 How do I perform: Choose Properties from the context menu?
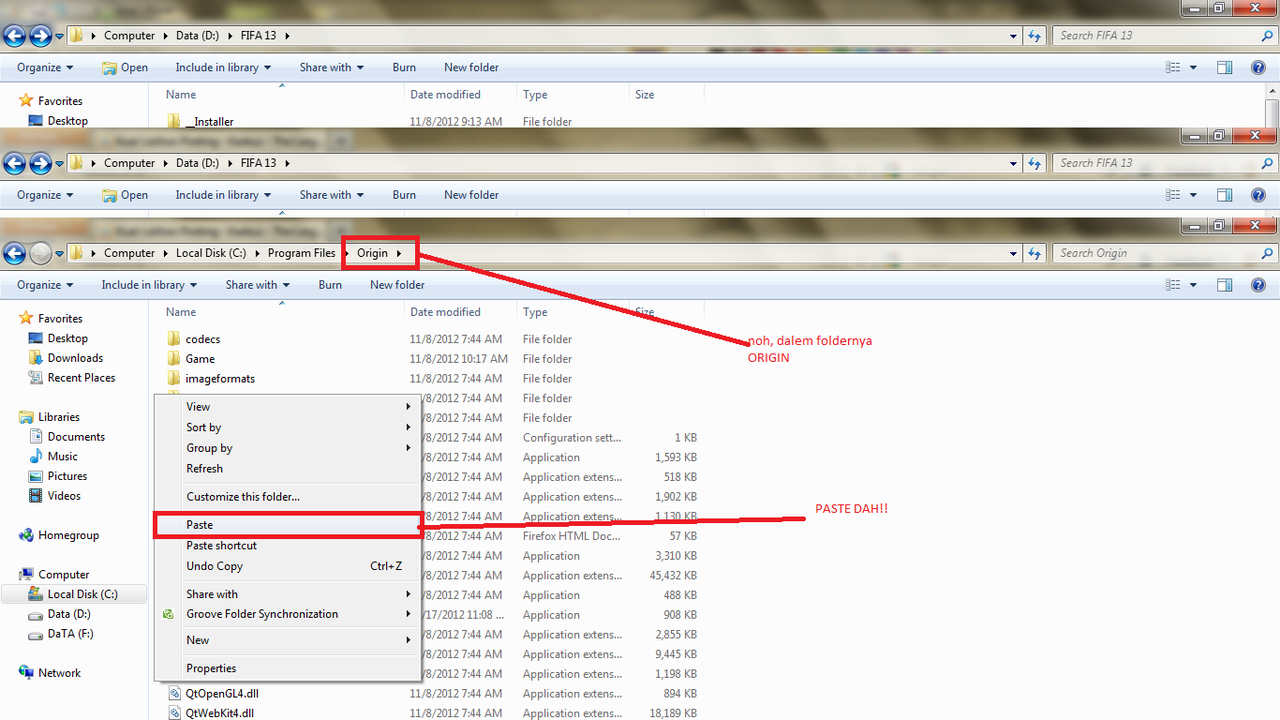[x=287, y=668]
